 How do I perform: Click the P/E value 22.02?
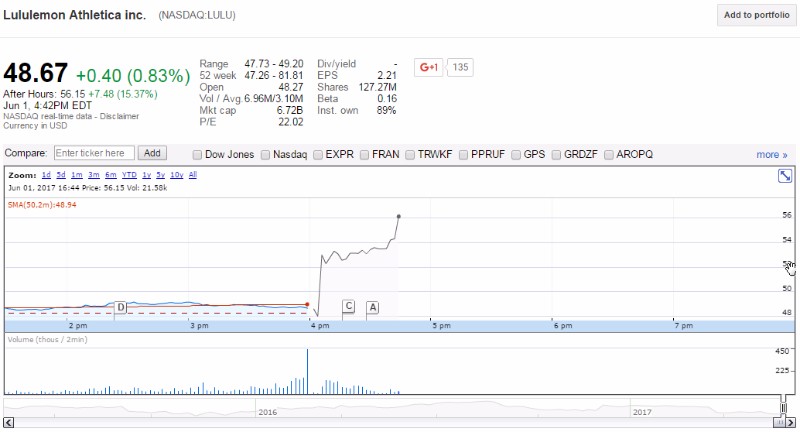tap(291, 122)
